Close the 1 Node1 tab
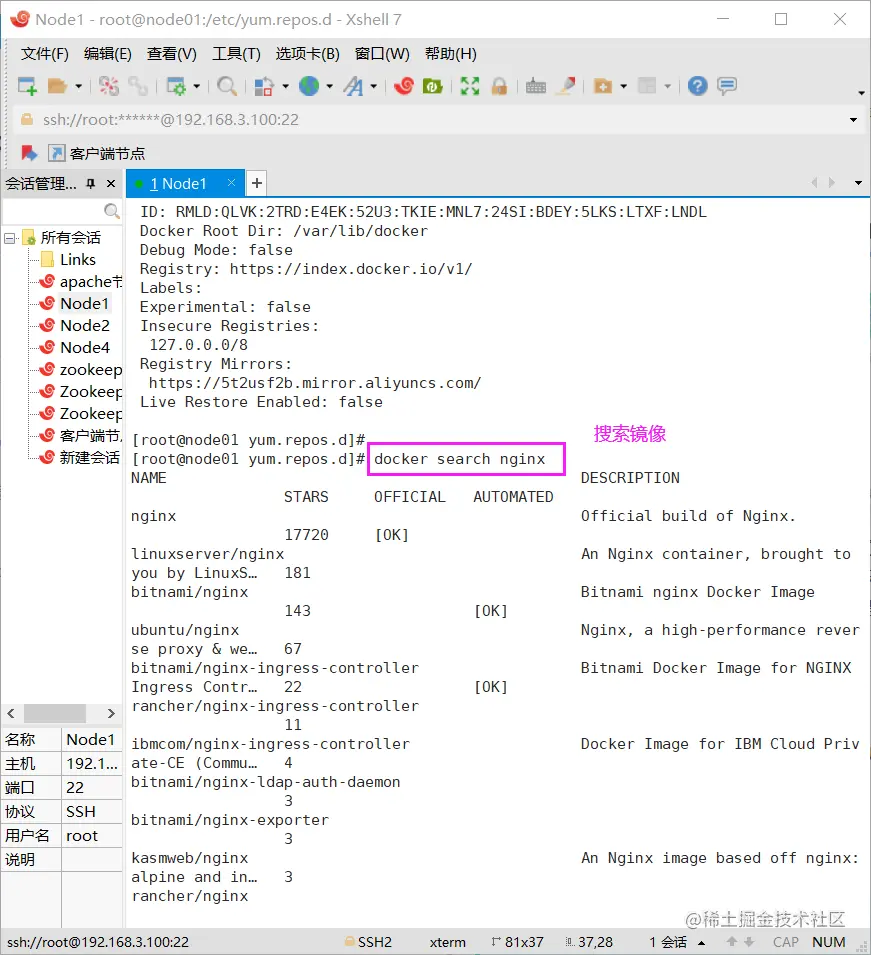 point(231,183)
